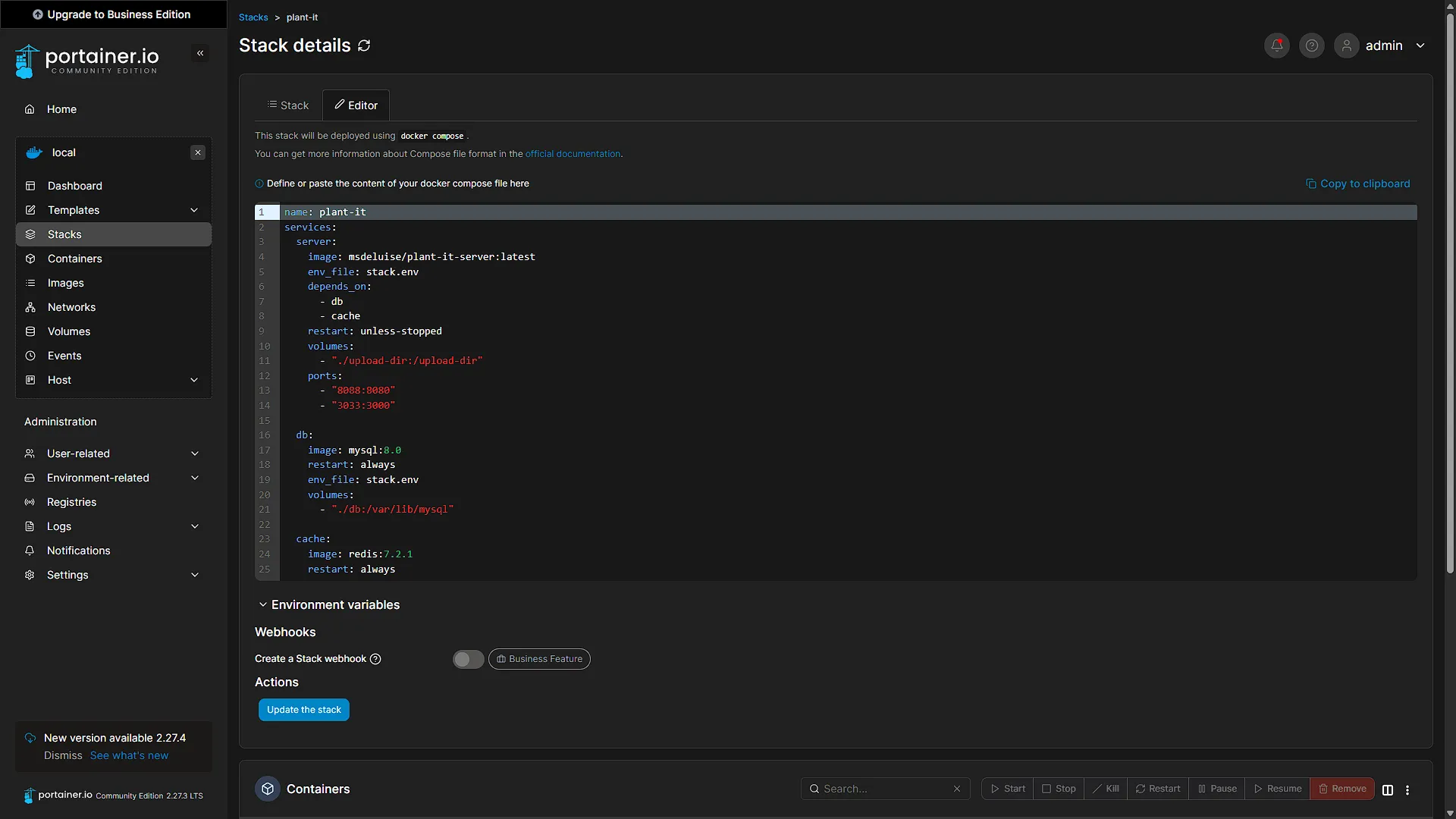Click the Stop containers button
Screen dimensions: 1456x819
(1059, 789)
